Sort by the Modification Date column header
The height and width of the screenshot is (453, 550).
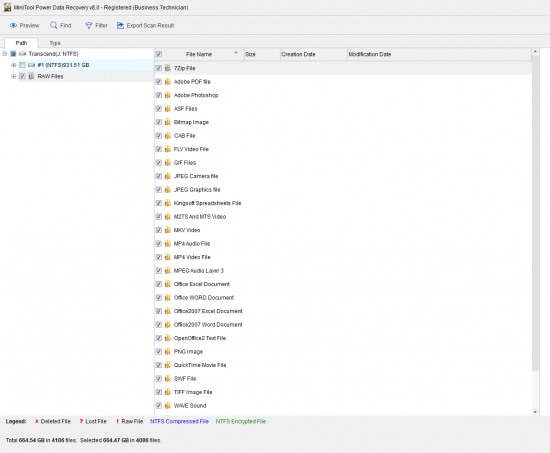[x=439, y=54]
